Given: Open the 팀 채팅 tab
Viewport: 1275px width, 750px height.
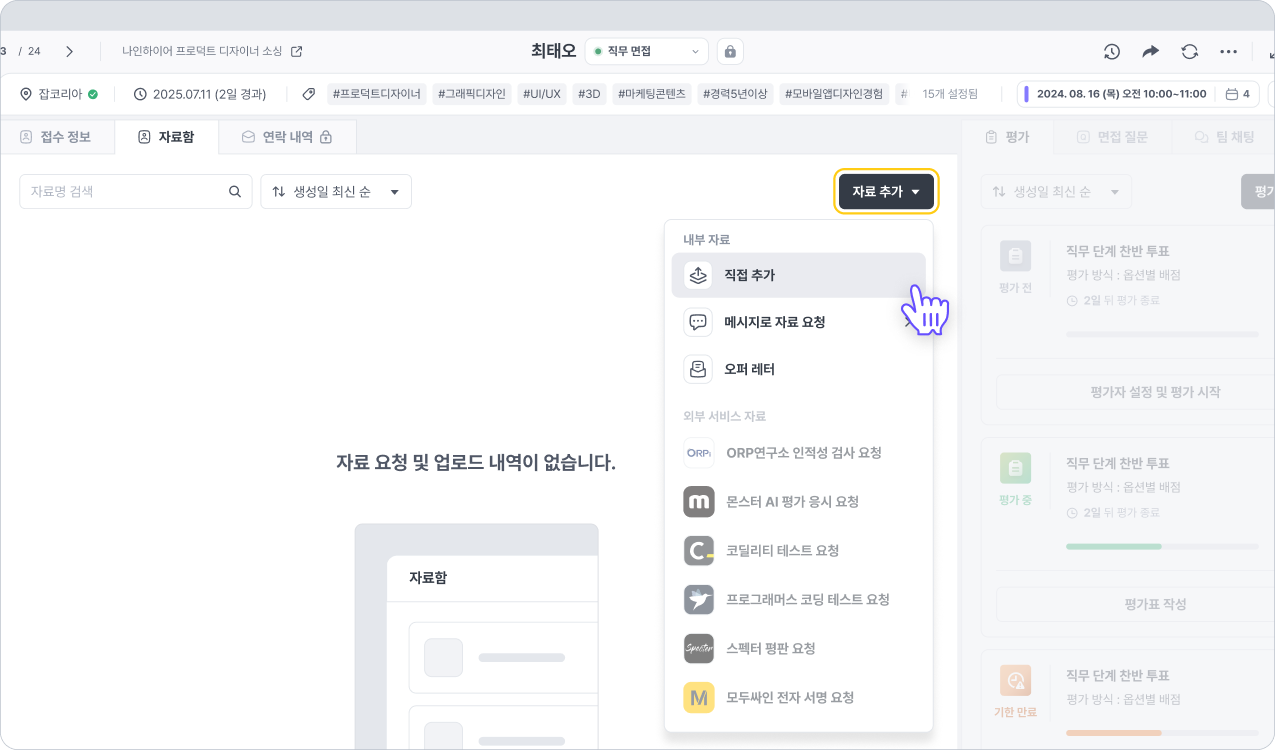Looking at the screenshot, I should (1225, 137).
